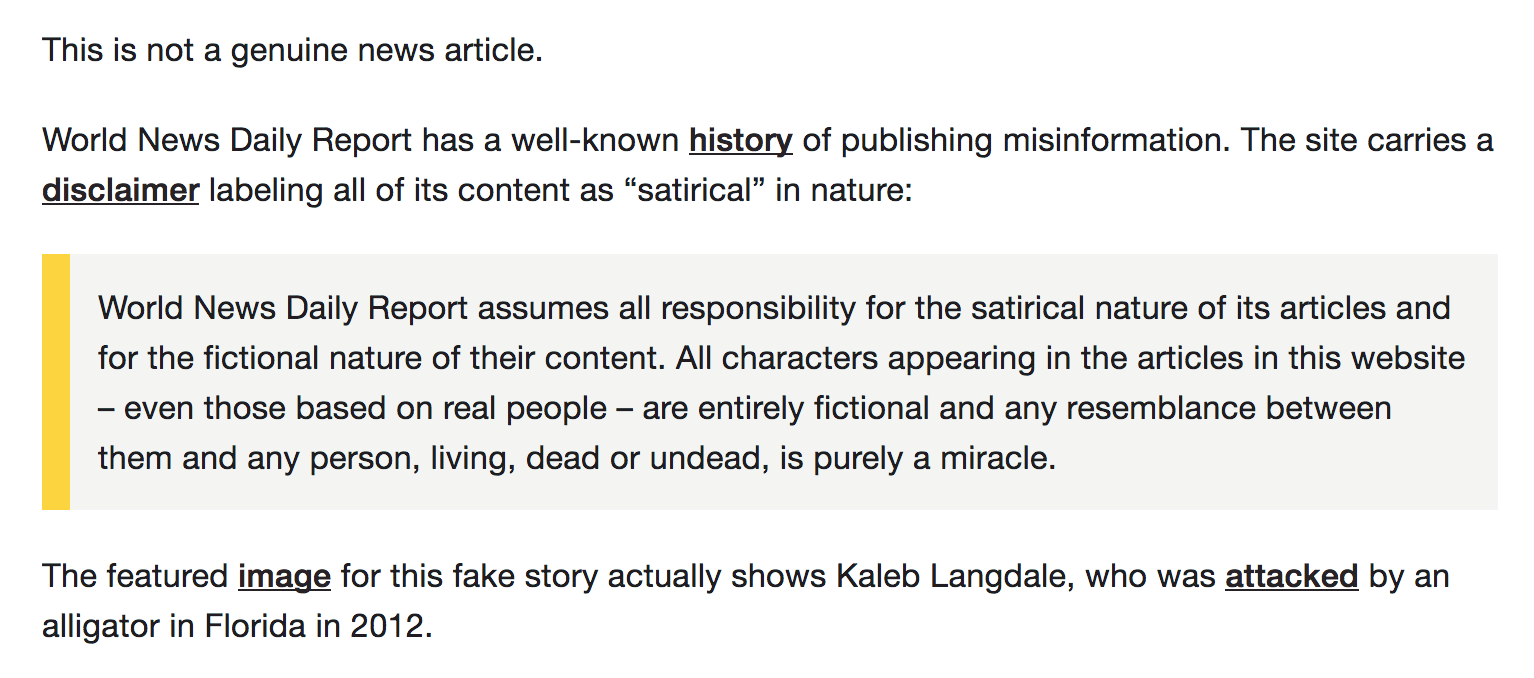This screenshot has height=678, width=1534.
Task: Open the "history" hyperlink
Action: 740,141
